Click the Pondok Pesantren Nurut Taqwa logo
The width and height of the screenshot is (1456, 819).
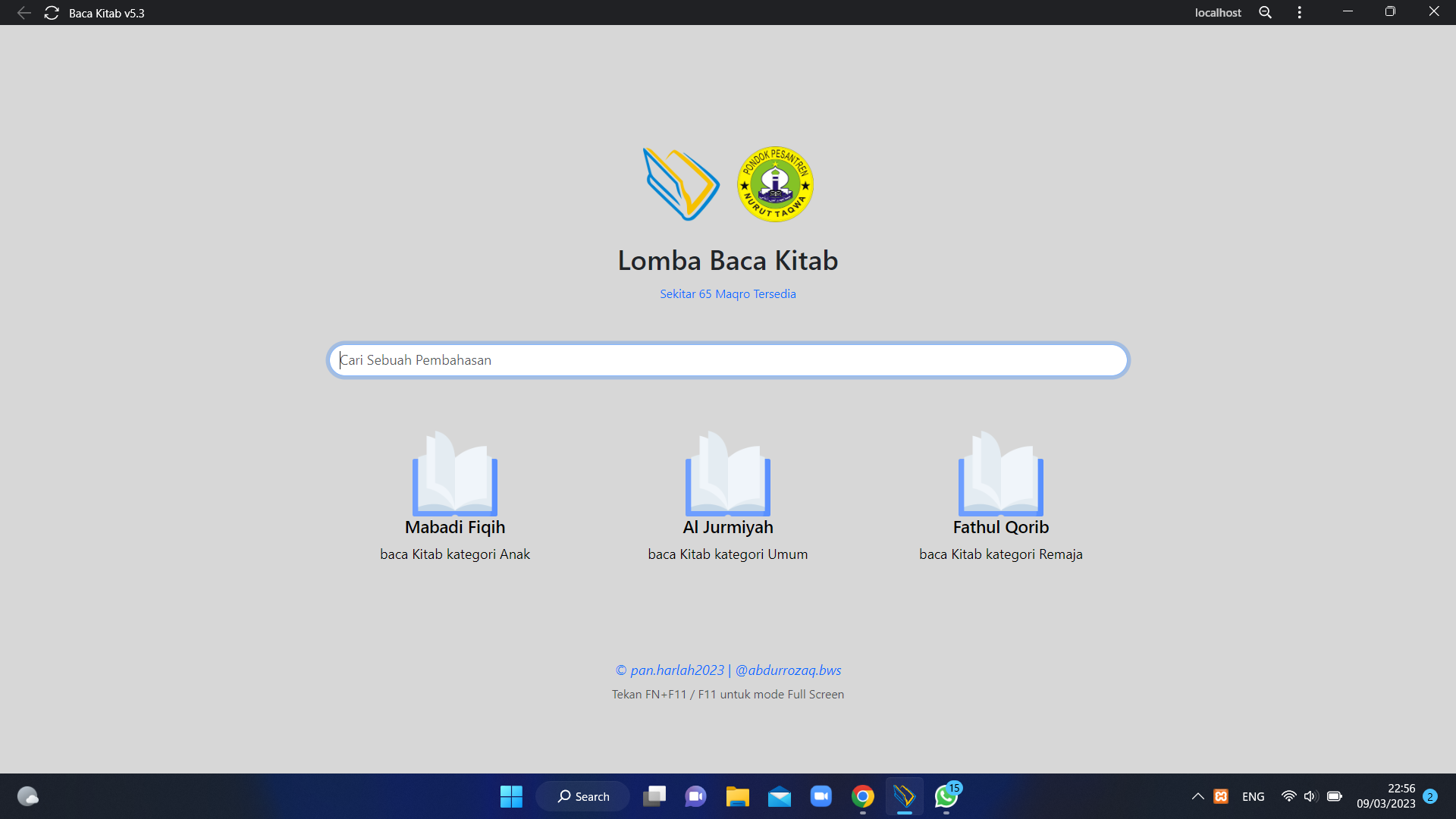(x=775, y=184)
